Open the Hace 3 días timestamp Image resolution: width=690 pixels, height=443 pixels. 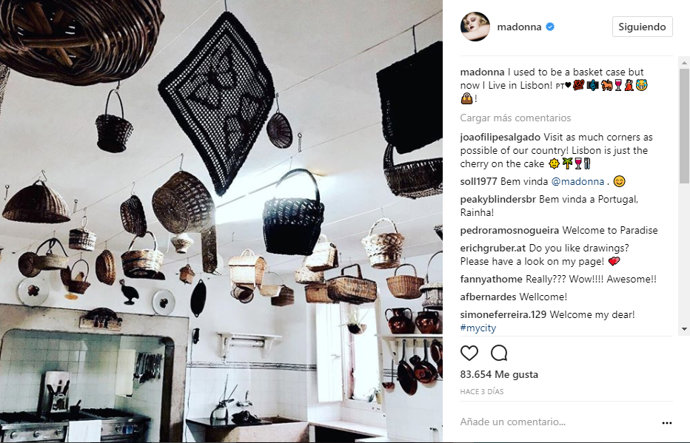click(x=482, y=392)
